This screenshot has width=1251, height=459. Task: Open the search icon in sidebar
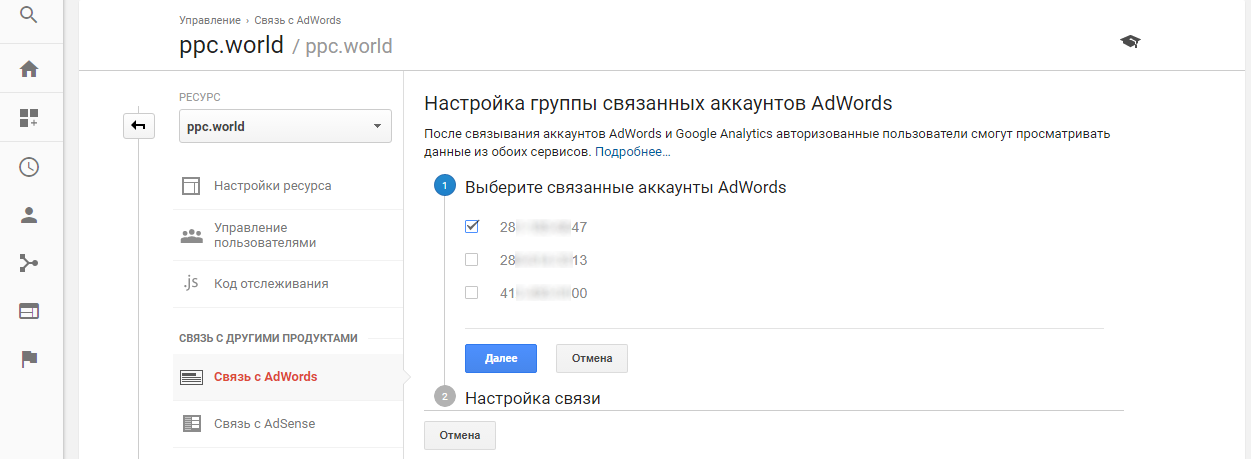29,14
